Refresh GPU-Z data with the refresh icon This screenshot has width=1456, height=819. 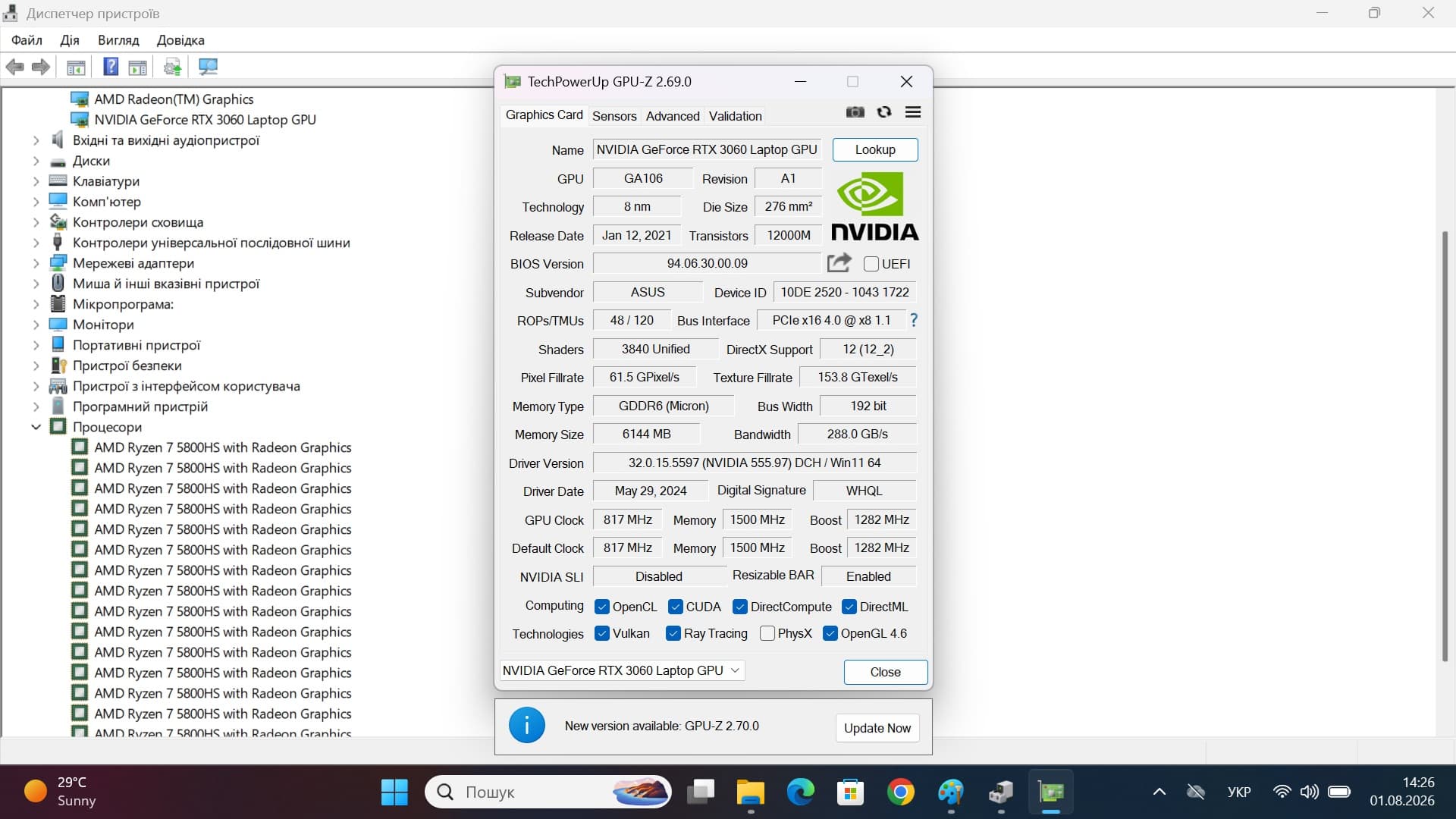click(884, 112)
